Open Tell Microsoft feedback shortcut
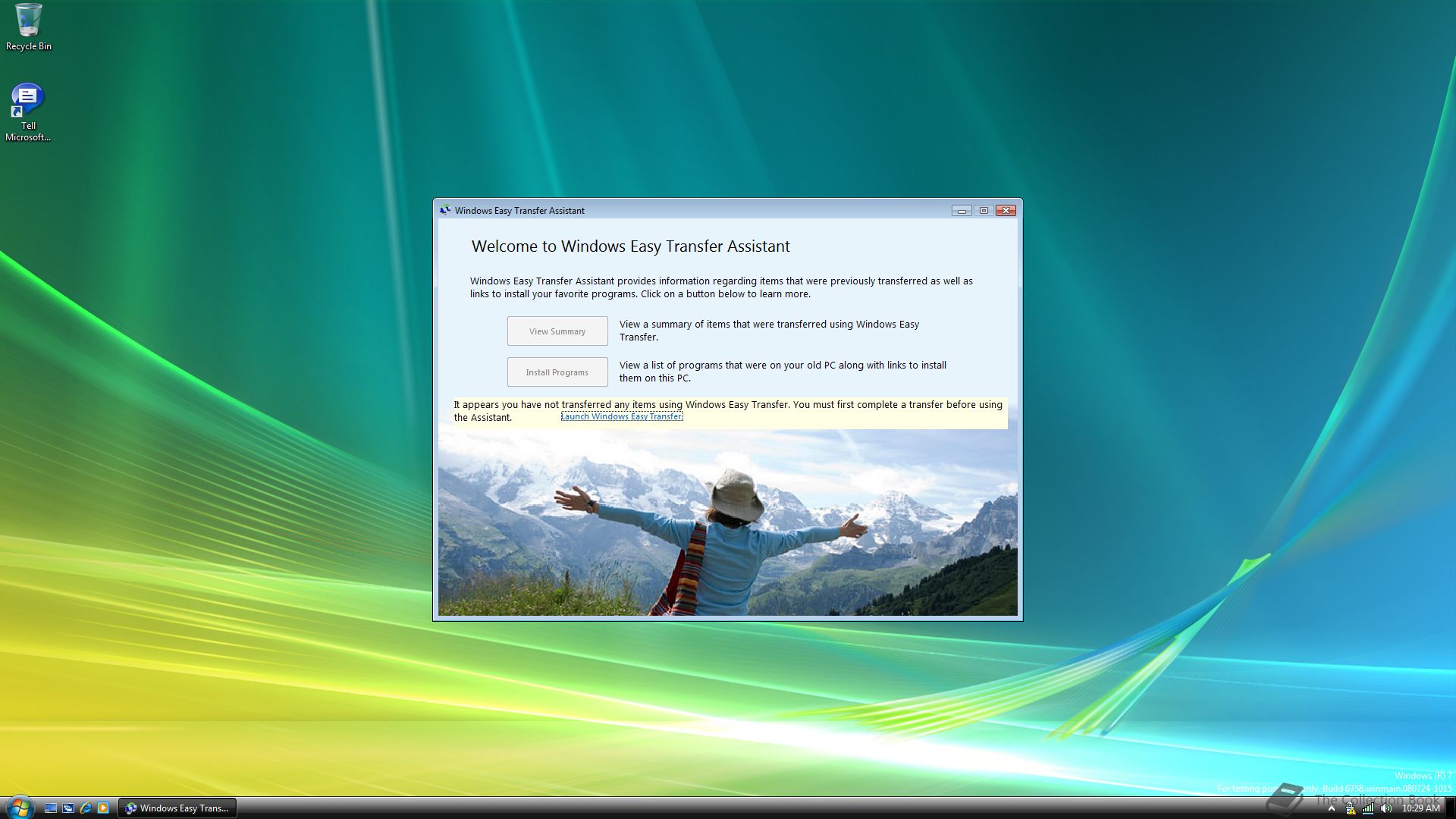Viewport: 1456px width, 819px height. (28, 111)
